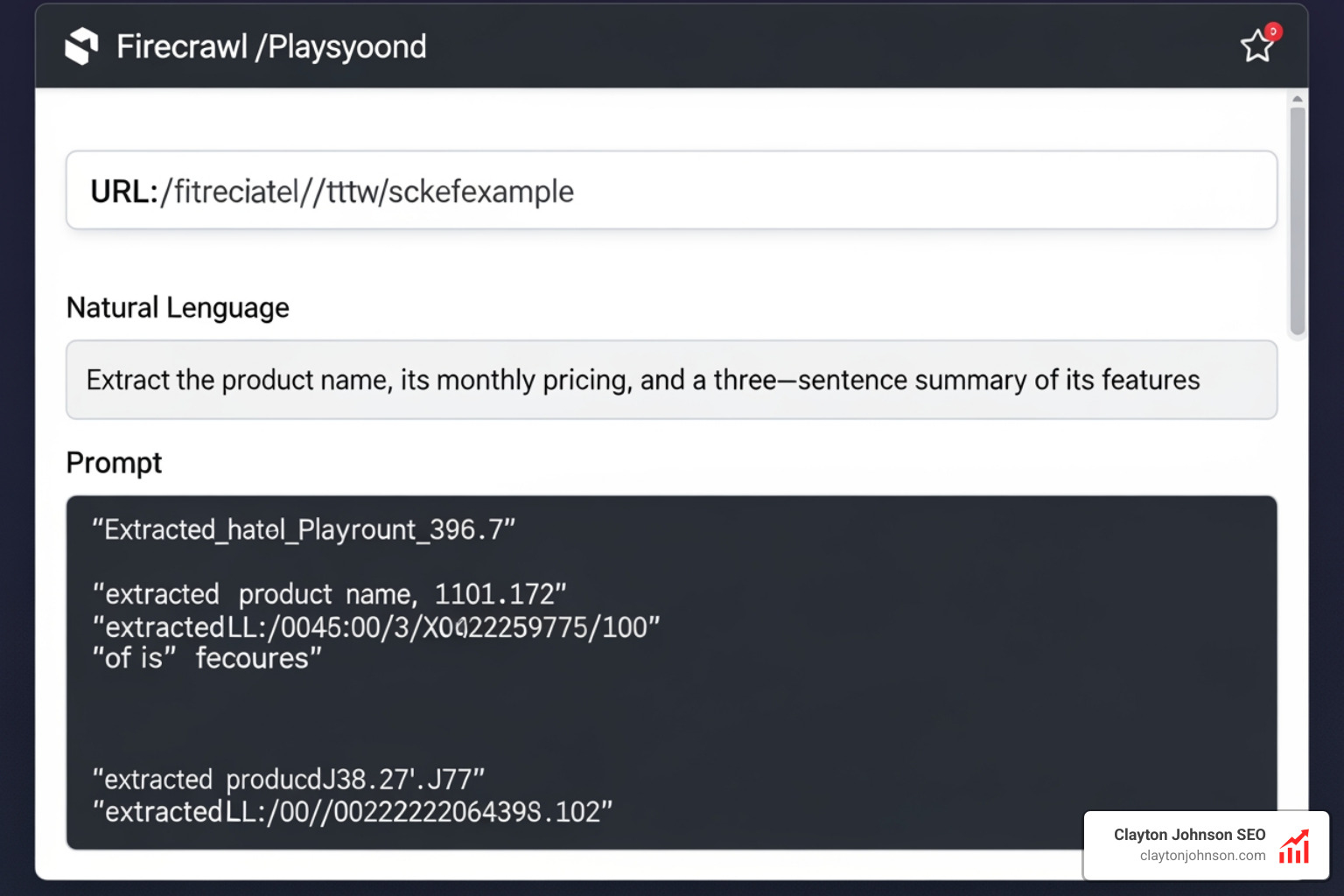Click the Prompt heading
Screen dimensions: 1344x896
(x=114, y=463)
